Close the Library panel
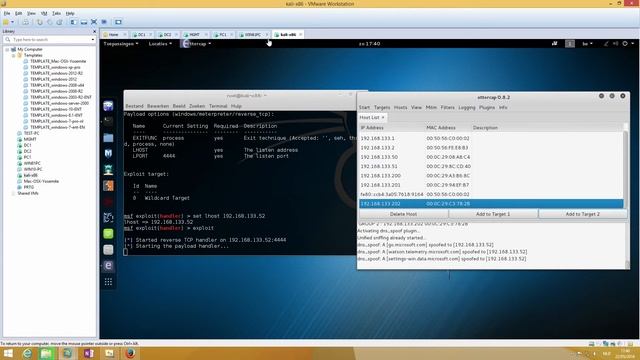Screen dimensions: 640x360 pos(94,31)
